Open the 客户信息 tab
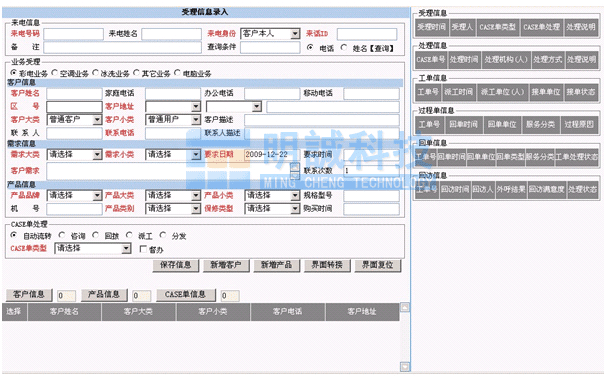604x376 pixels. (29, 295)
